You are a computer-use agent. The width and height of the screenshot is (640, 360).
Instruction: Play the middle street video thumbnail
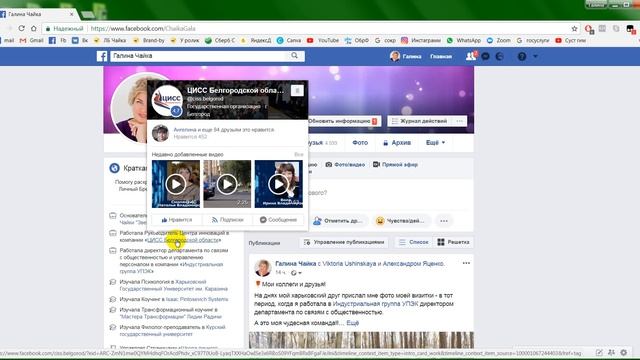pyautogui.click(x=227, y=184)
